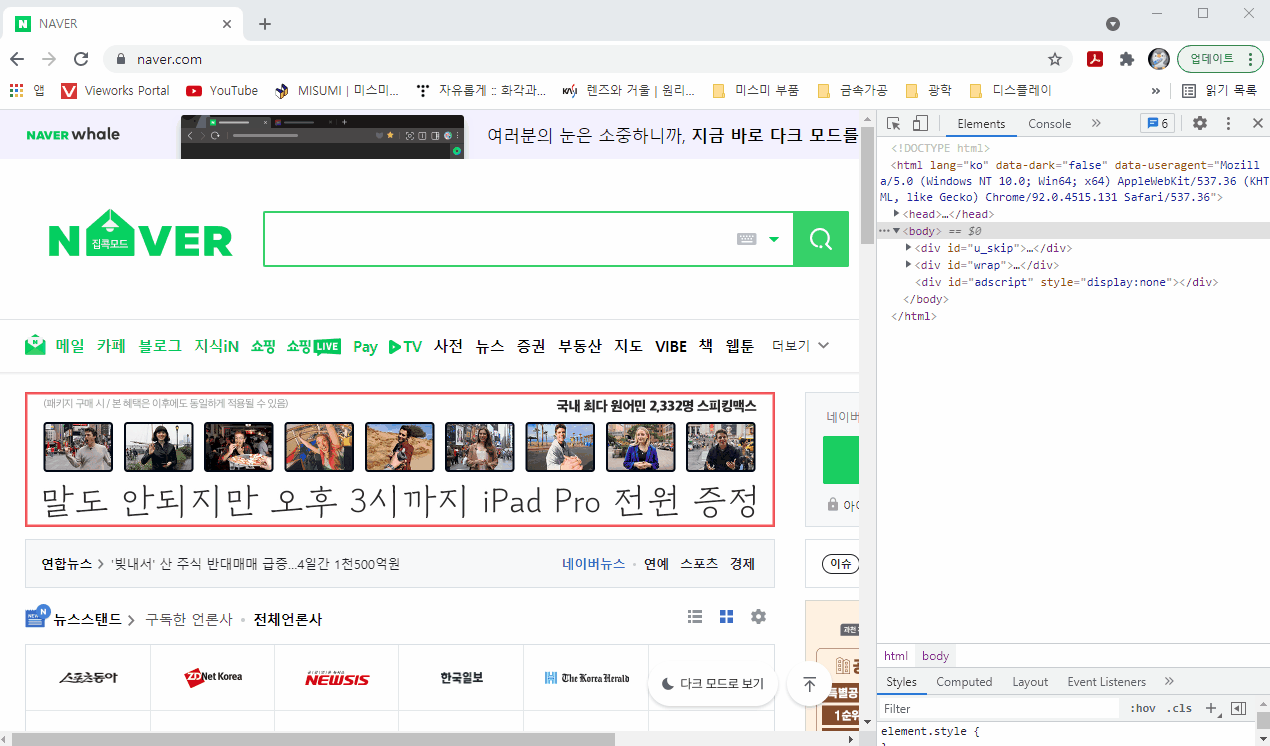Open DevTools customize three-dot menu
The width and height of the screenshot is (1270, 746).
[x=1229, y=123]
